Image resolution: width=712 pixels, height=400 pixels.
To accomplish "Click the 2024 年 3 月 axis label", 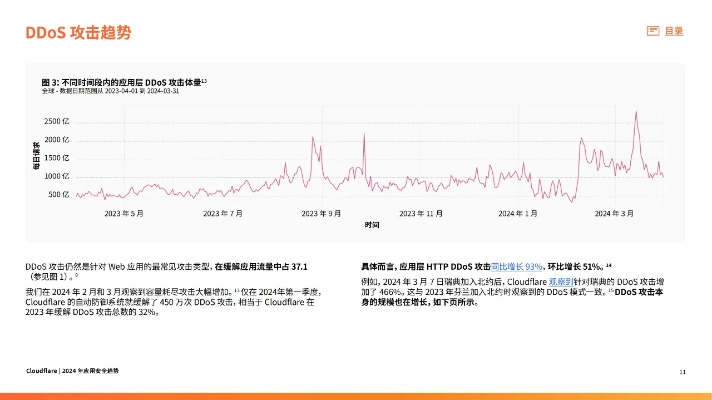I will 614,213.
